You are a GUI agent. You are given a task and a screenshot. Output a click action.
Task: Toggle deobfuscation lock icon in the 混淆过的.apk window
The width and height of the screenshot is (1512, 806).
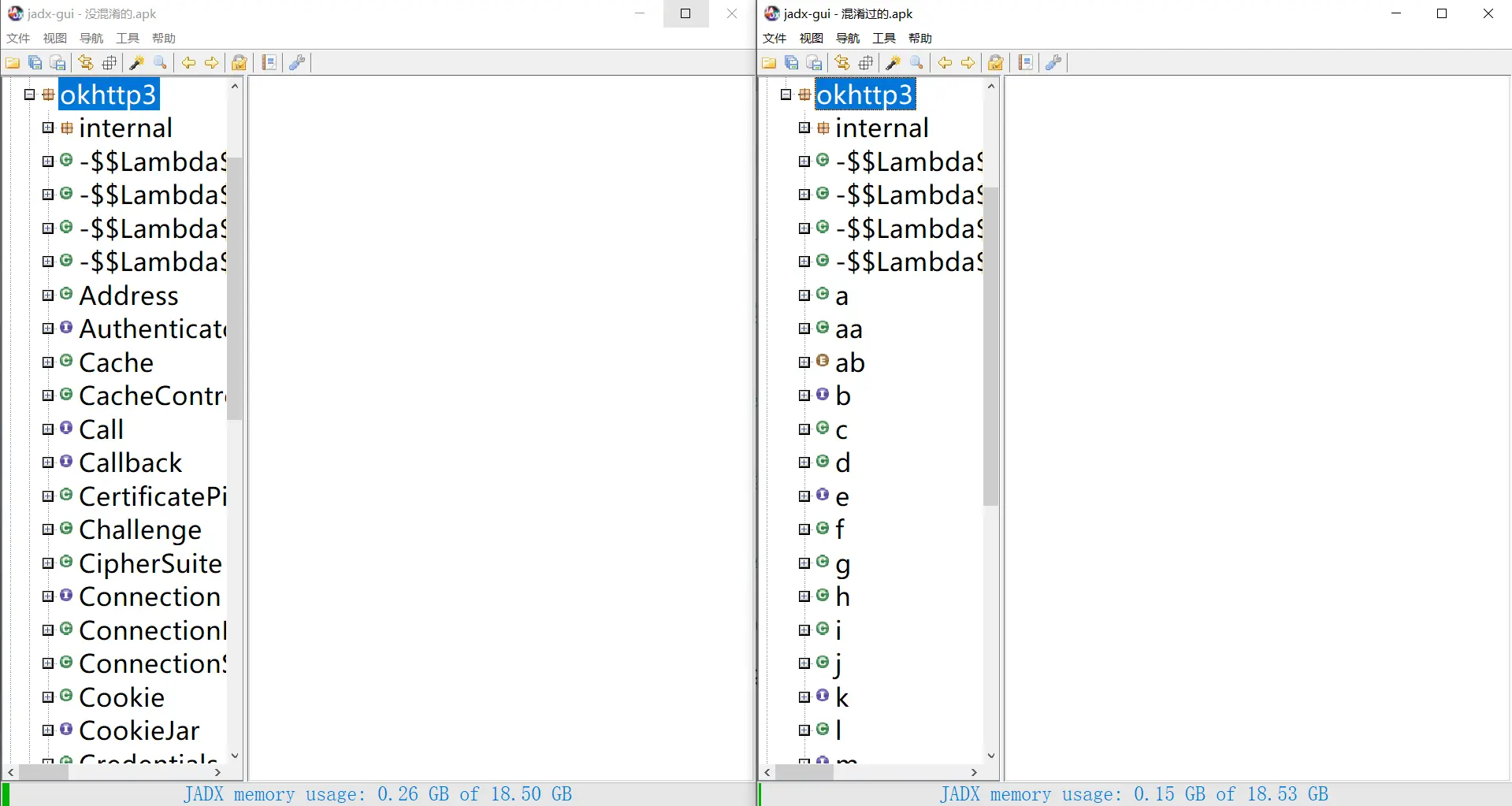click(996, 63)
